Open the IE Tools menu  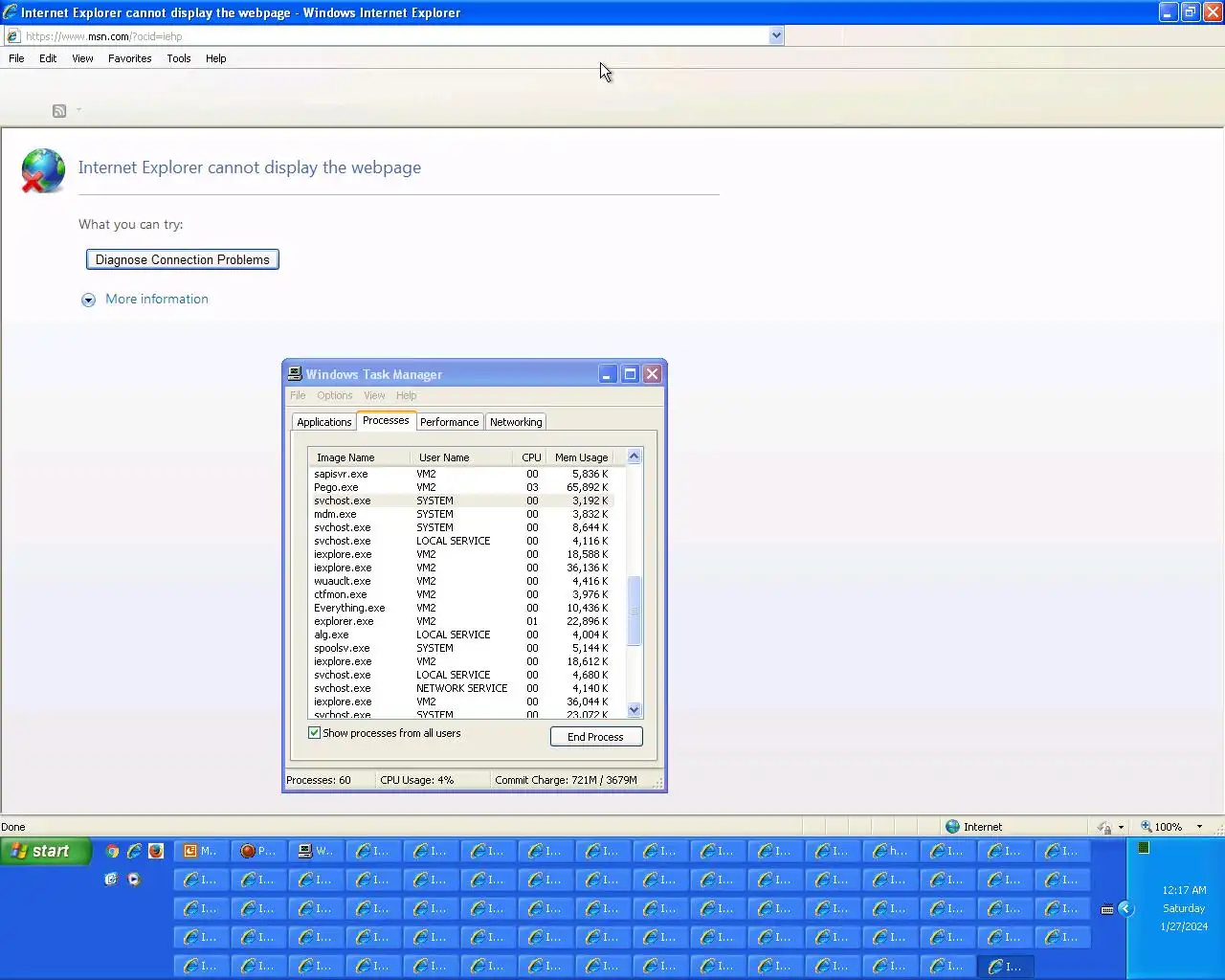(x=179, y=58)
